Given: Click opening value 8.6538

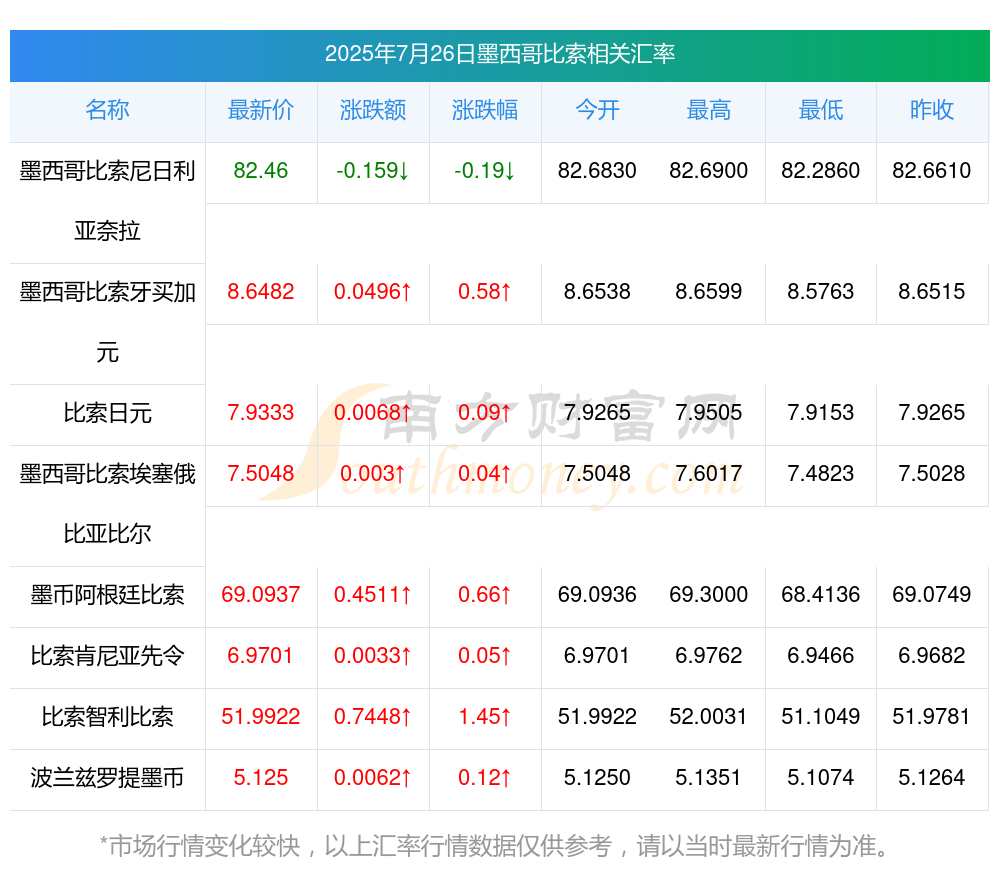Looking at the screenshot, I should click(597, 292).
